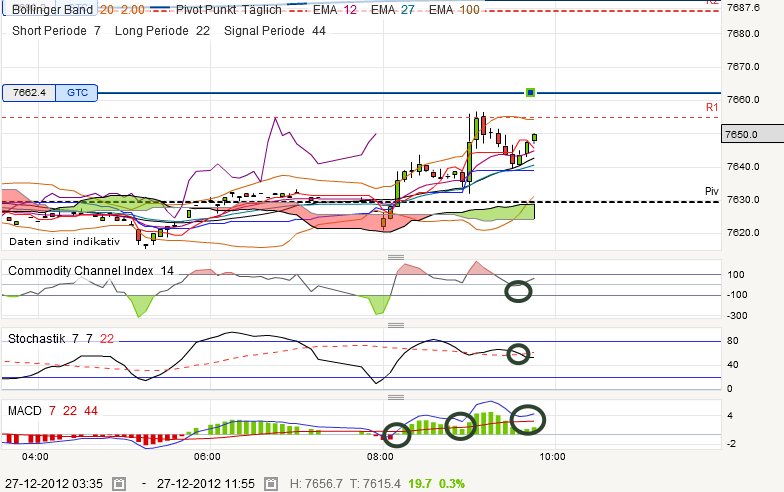Screen dimensions: 784x492
Task: Click the 10:00 time axis label
Action: click(x=552, y=456)
